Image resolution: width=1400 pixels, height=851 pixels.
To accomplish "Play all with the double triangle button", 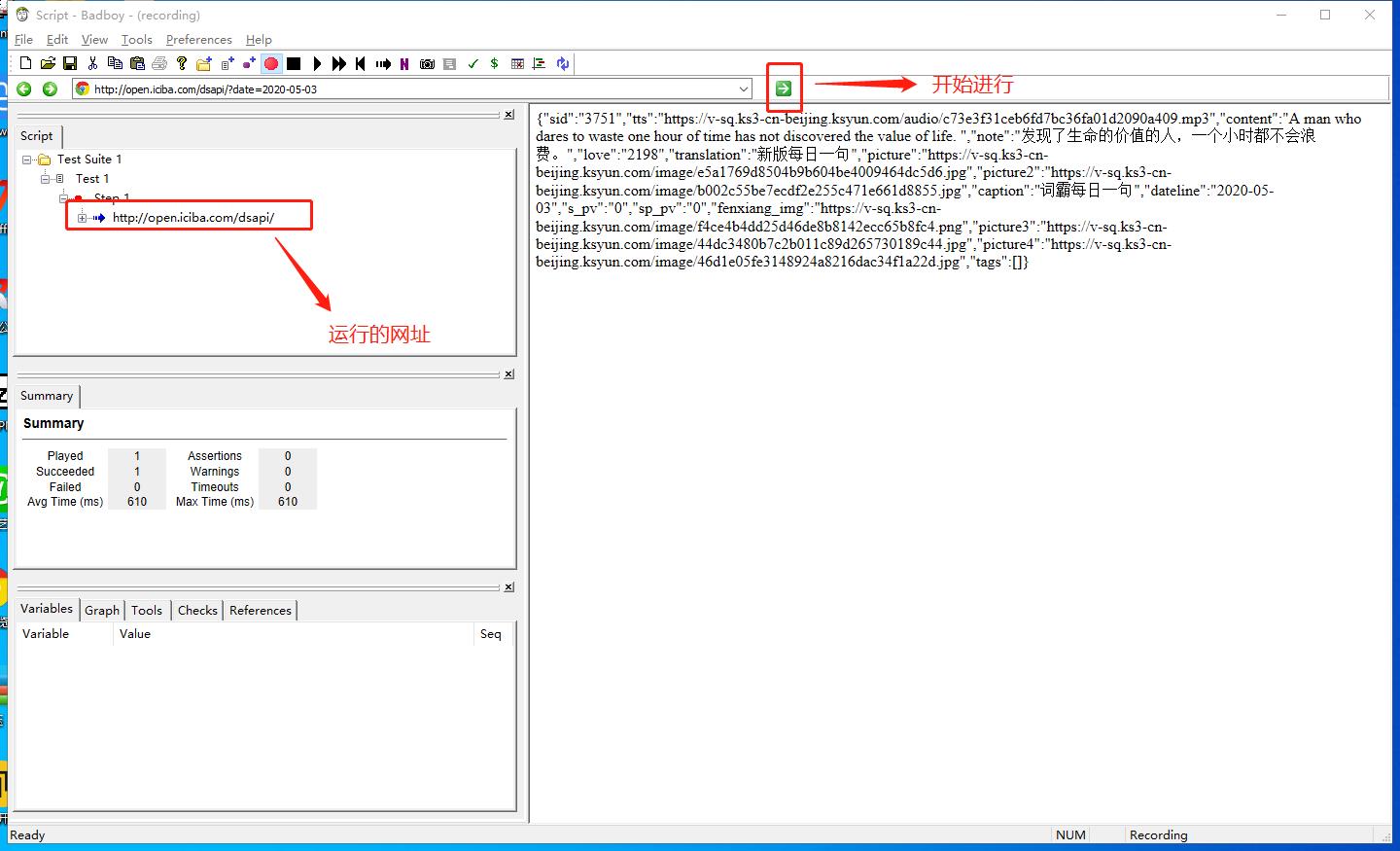I will coord(338,63).
